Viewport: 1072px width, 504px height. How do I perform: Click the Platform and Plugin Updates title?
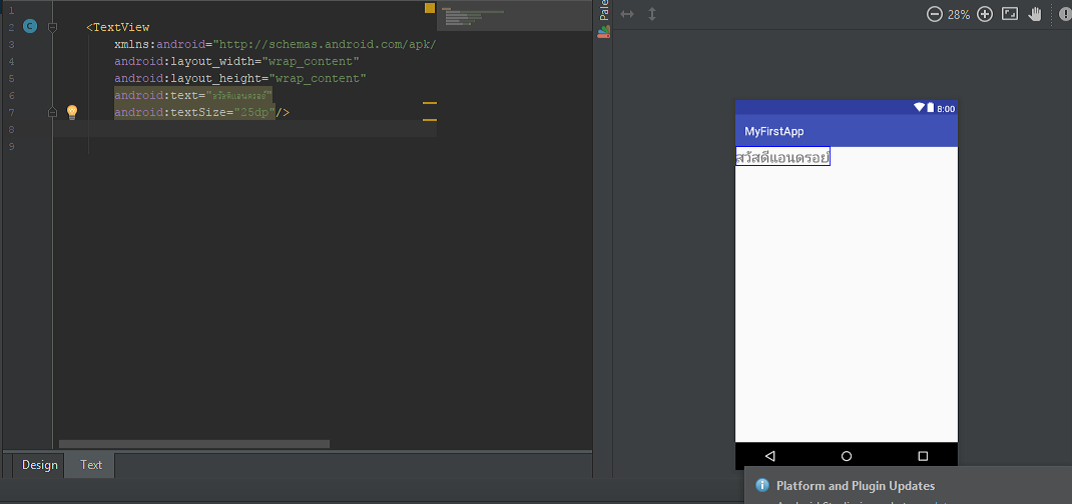coord(855,486)
